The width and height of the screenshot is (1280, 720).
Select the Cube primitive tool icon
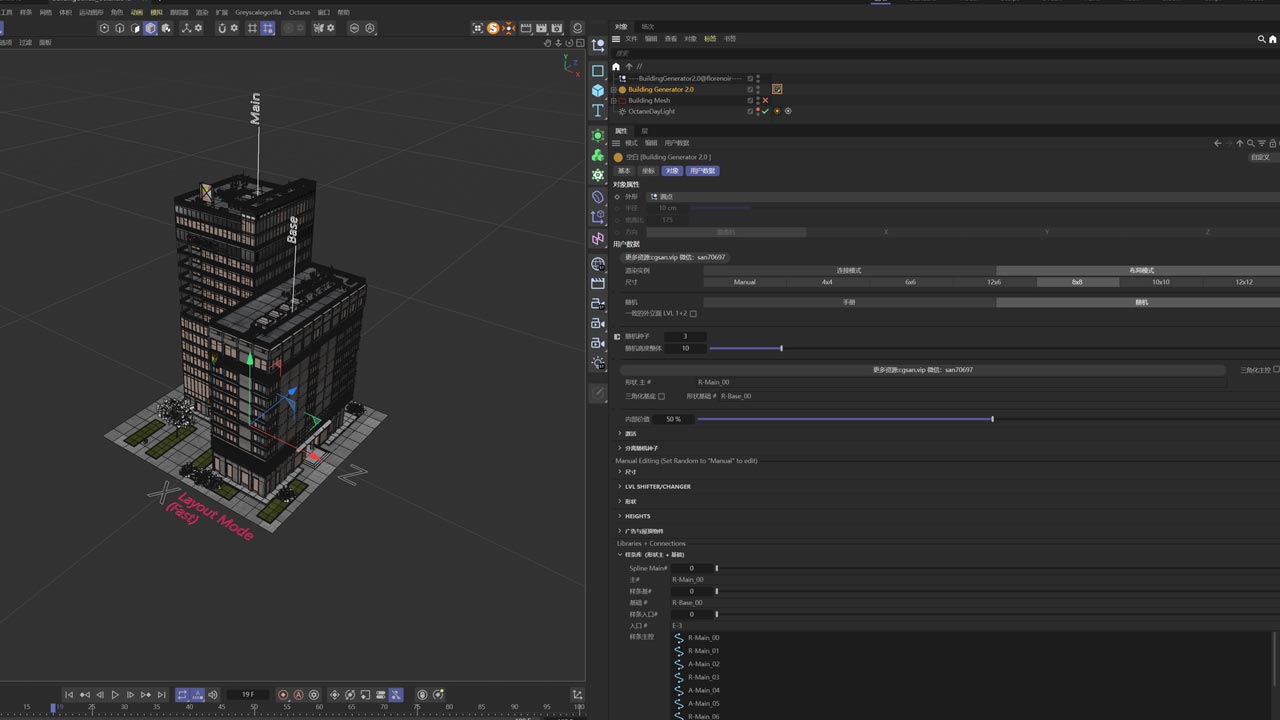(598, 90)
